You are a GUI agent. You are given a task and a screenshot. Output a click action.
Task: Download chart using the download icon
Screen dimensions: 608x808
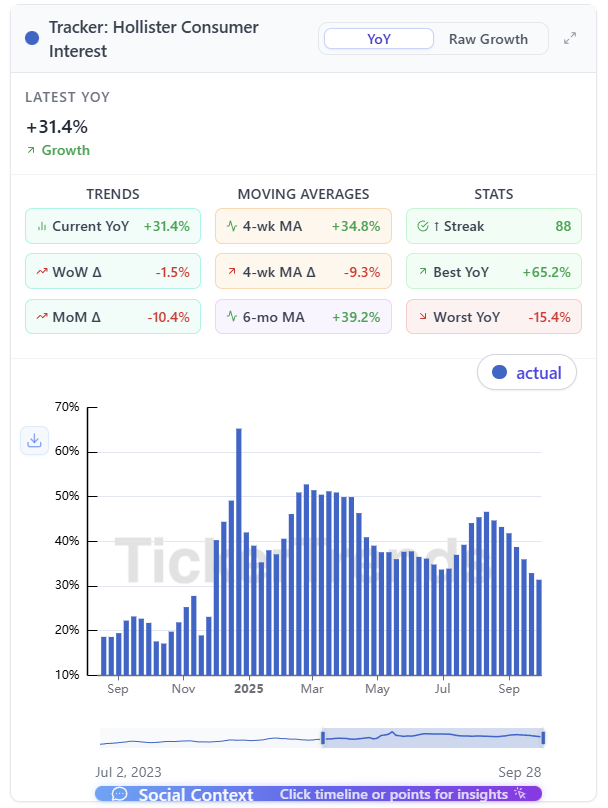(x=34, y=440)
